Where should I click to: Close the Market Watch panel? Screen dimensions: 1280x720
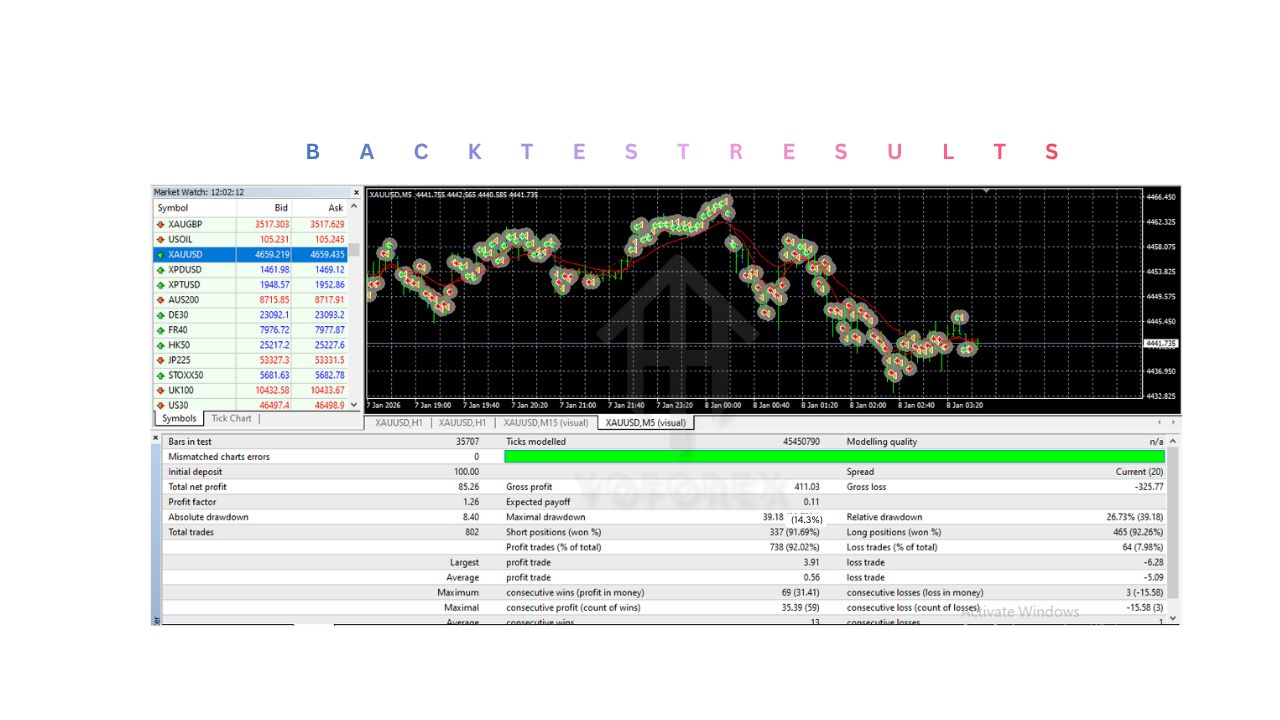point(356,192)
